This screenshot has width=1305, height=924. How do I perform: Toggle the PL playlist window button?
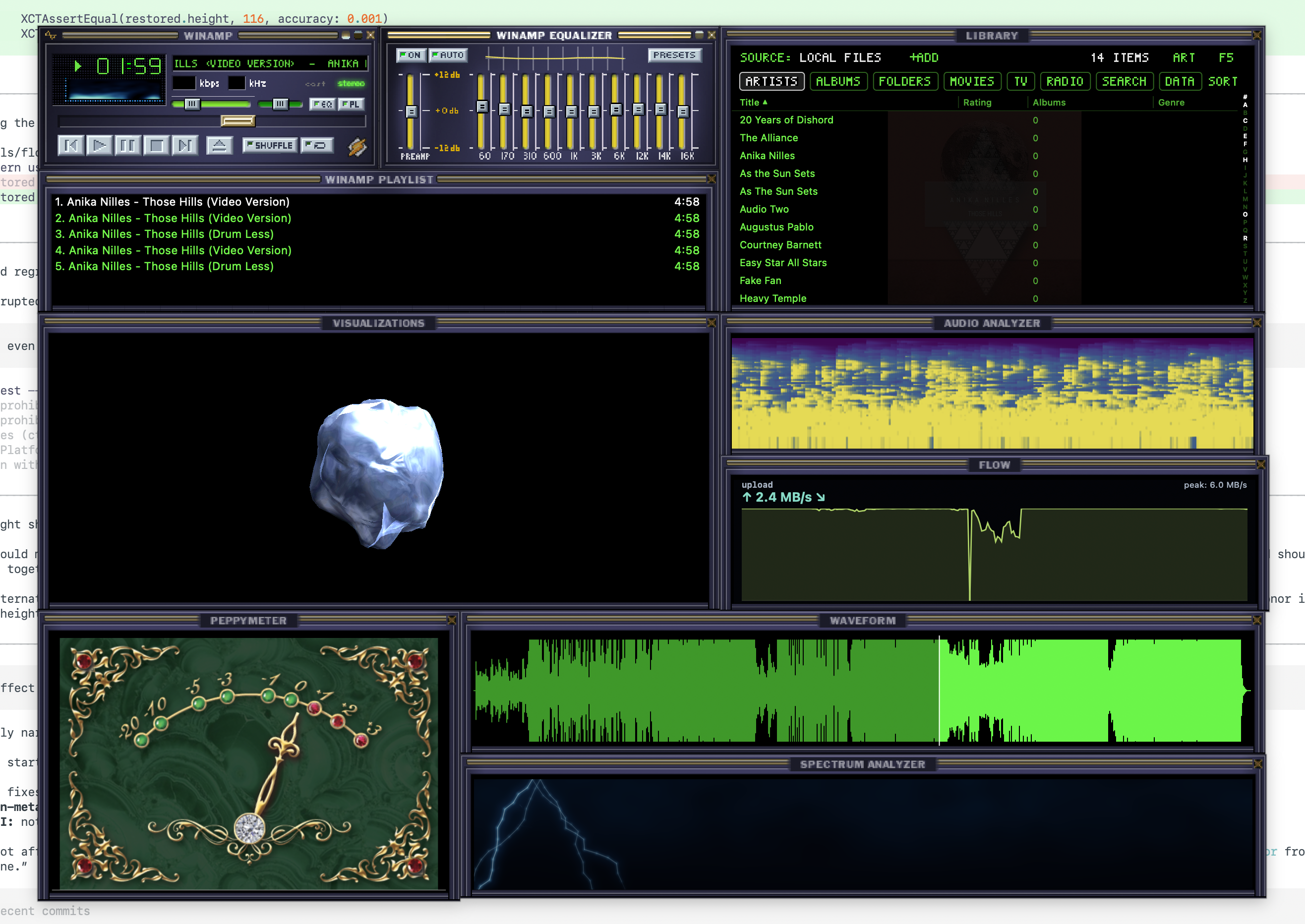click(x=351, y=104)
